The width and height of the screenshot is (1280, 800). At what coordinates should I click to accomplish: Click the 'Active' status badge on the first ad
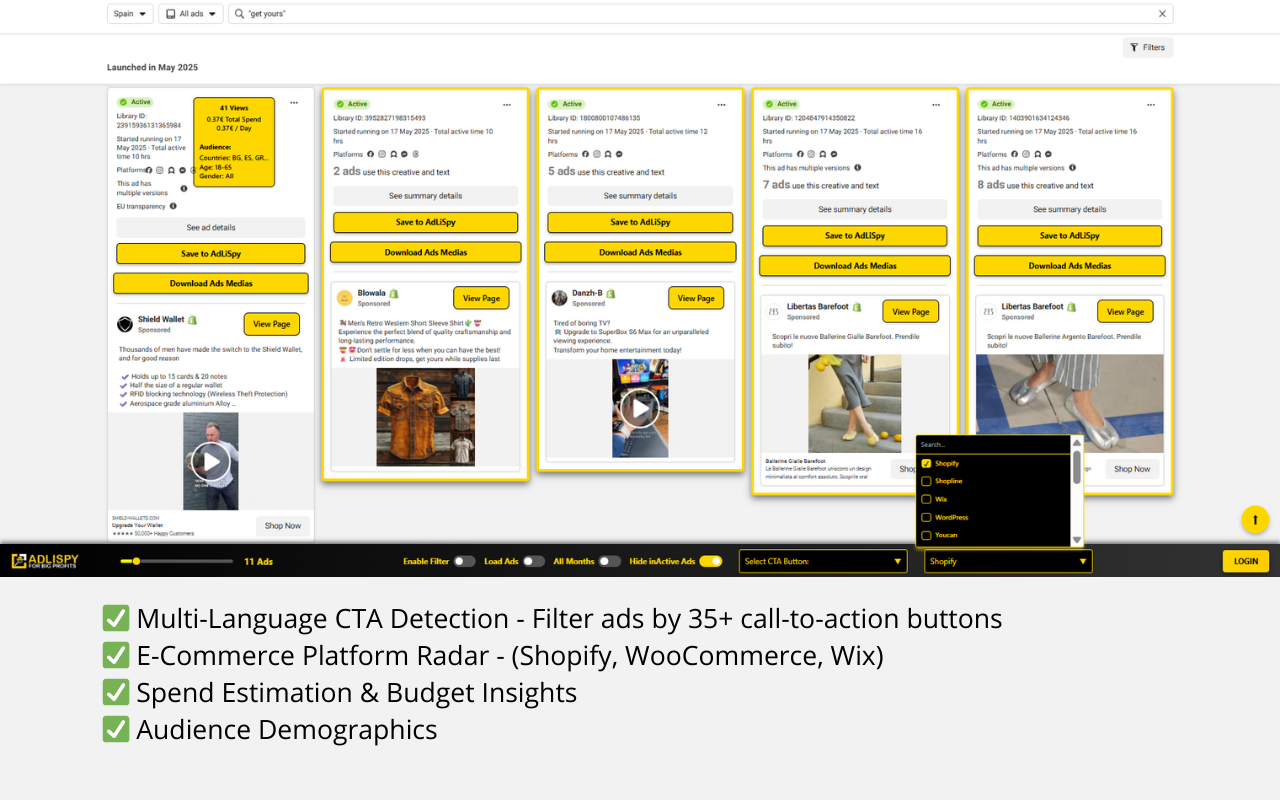[136, 102]
